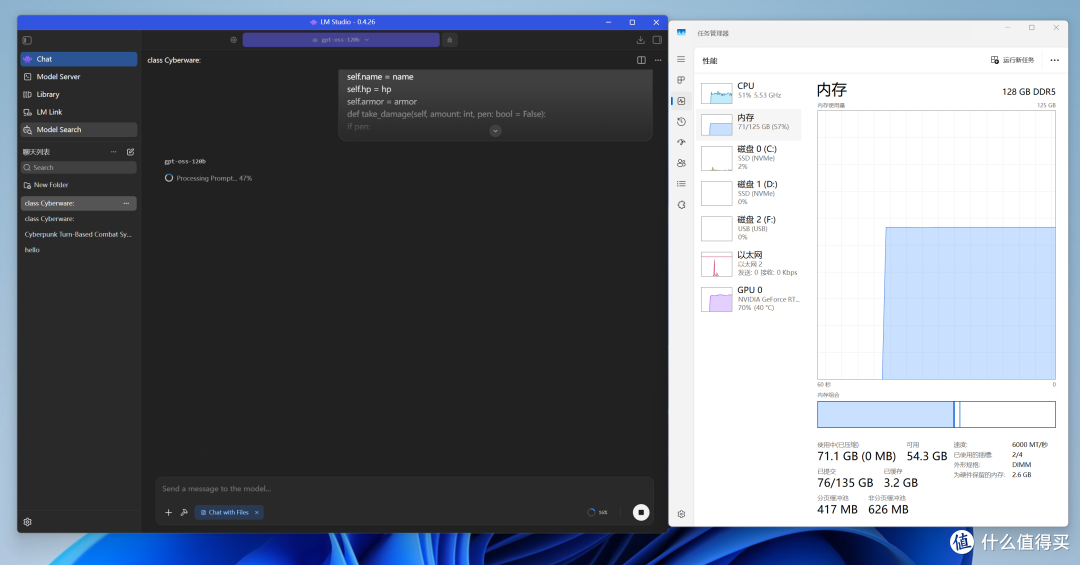The image size is (1080, 565).
Task: Click 运行新任务 (run new task) button
Action: [1012, 60]
